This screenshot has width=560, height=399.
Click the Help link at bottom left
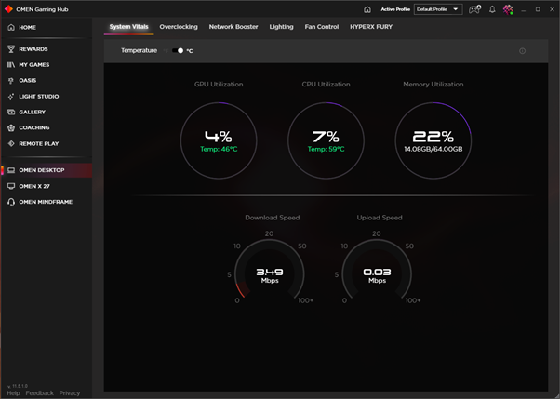tap(13, 393)
